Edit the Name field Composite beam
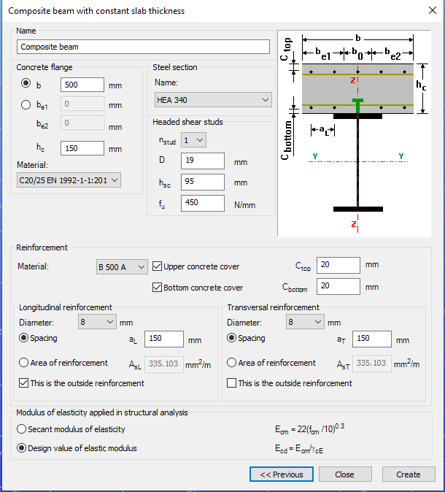445x492 pixels. click(x=143, y=47)
